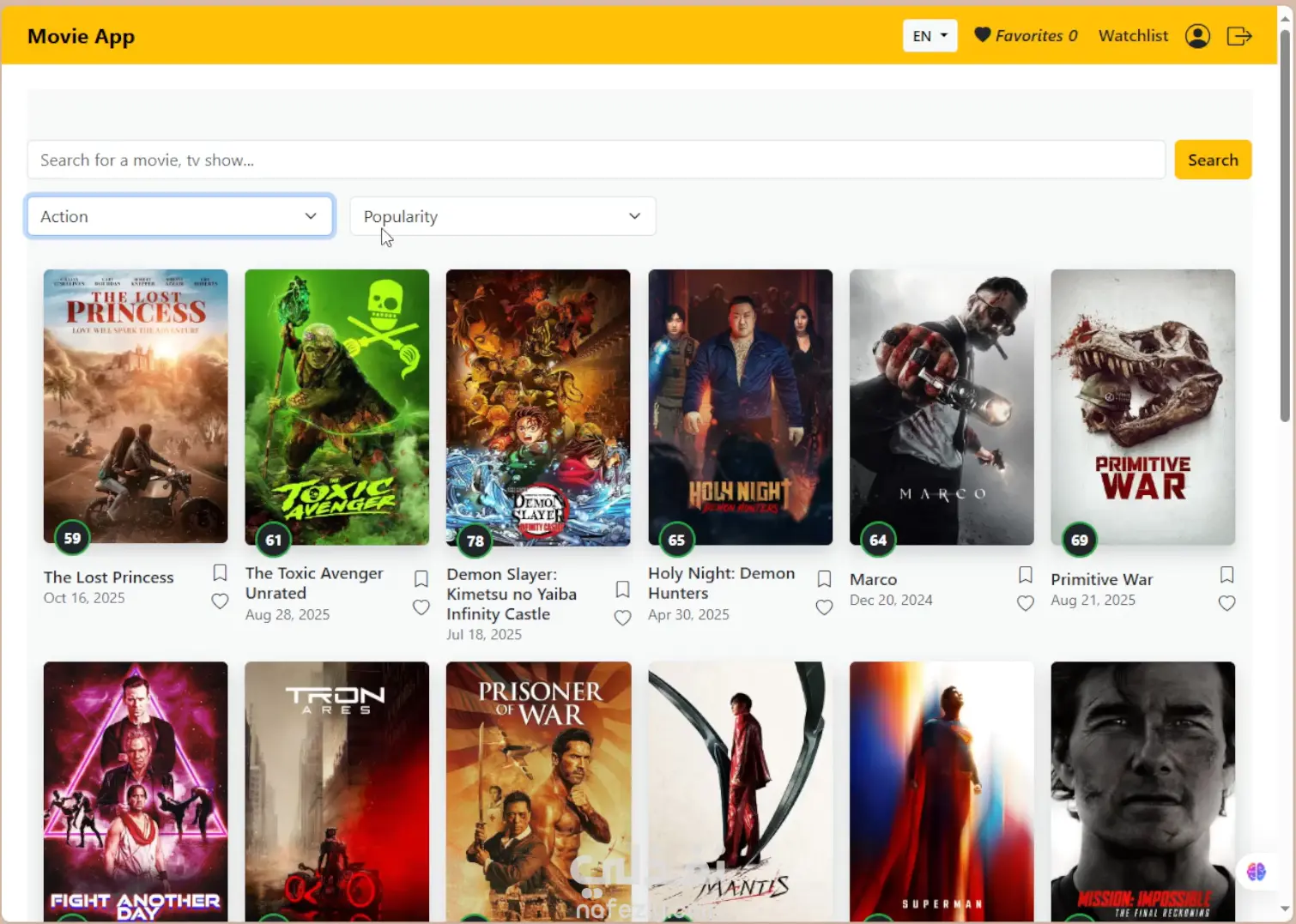Click the Holy Night poster
1296x924 pixels.
pos(740,407)
